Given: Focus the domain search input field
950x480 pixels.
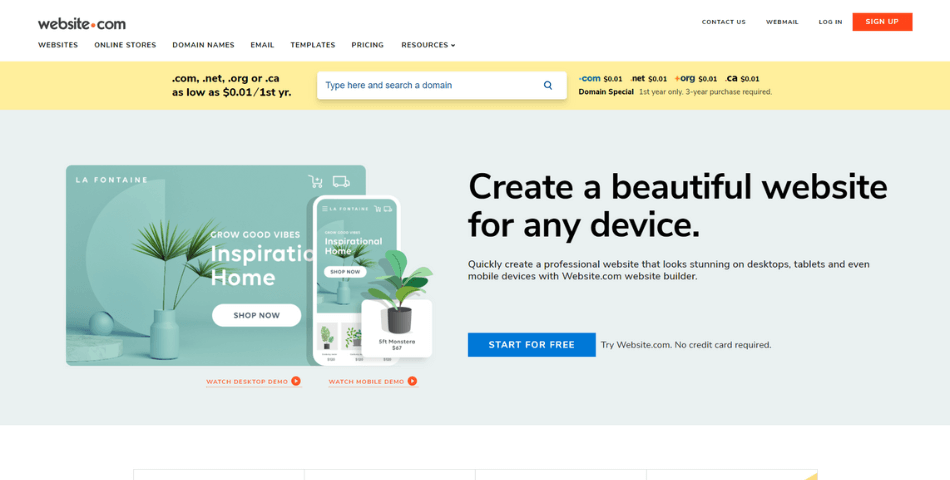Looking at the screenshot, I should (430, 85).
